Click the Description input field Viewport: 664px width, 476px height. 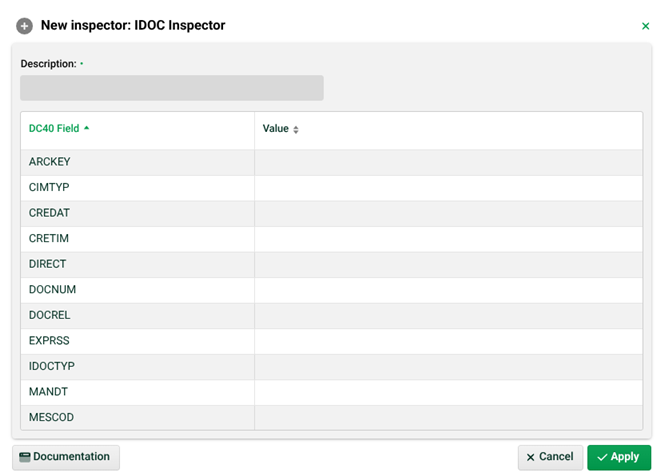[172, 88]
